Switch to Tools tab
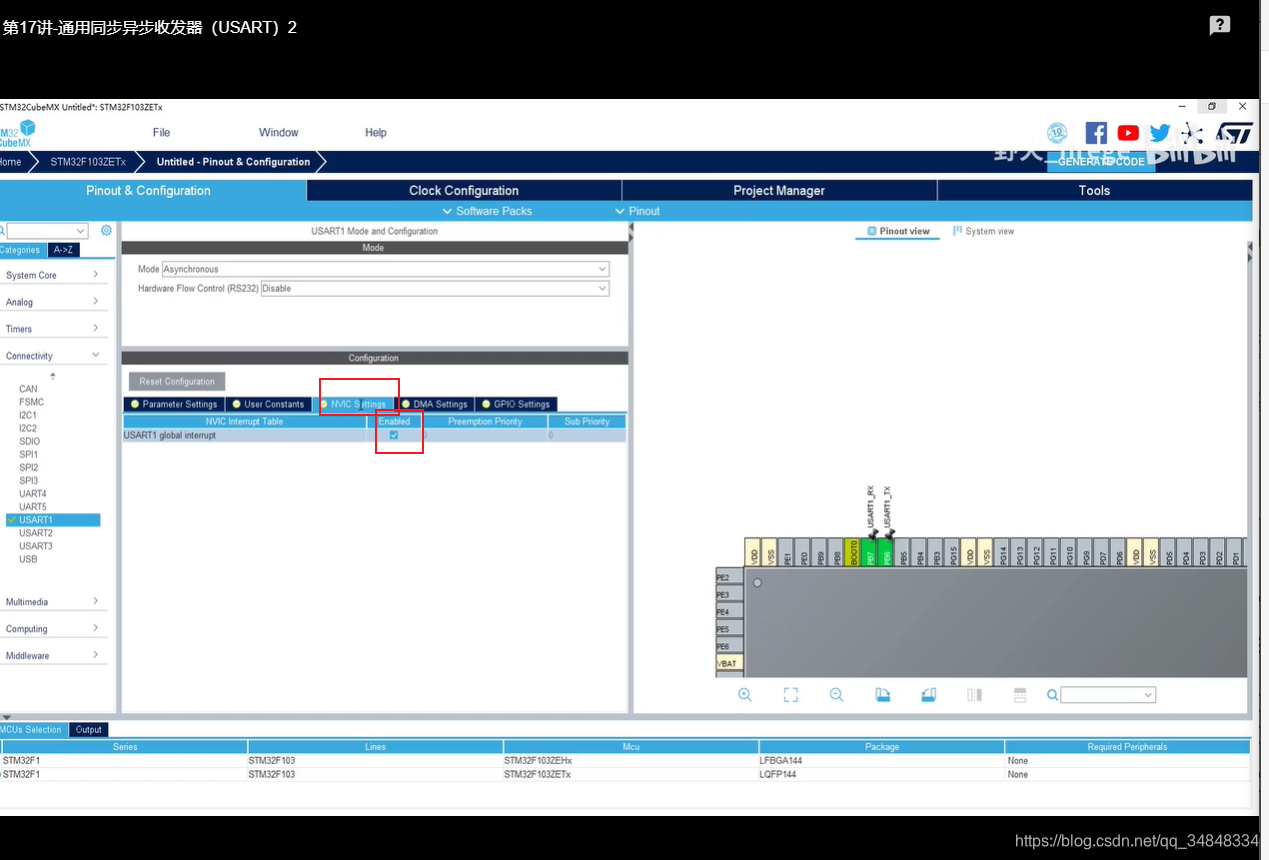The image size is (1269, 860). click(x=1094, y=191)
